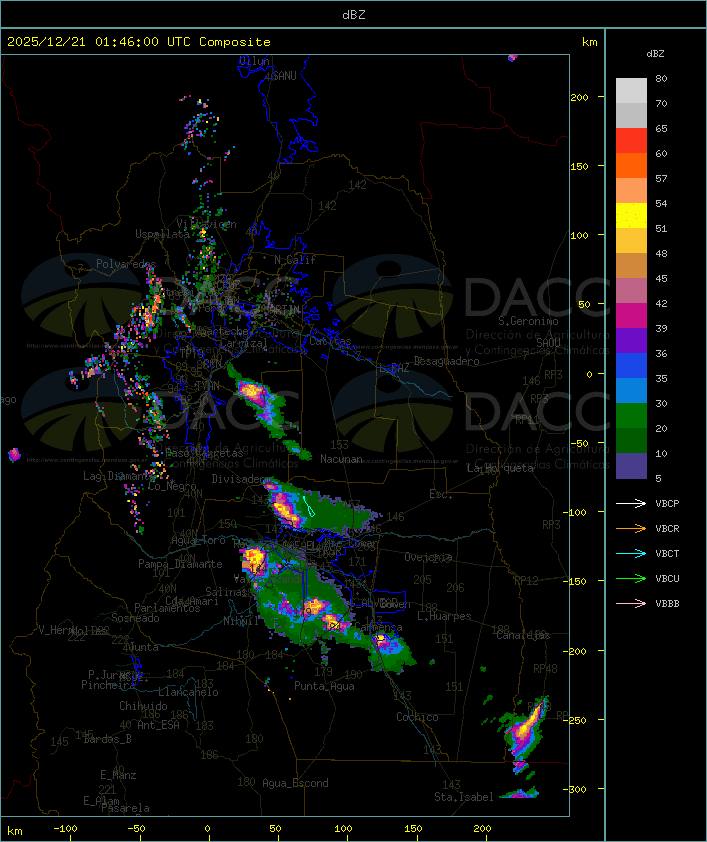The height and width of the screenshot is (842, 707).
Task: Click the royal blue 35-36 dBZ swatch
Action: [x=631, y=366]
